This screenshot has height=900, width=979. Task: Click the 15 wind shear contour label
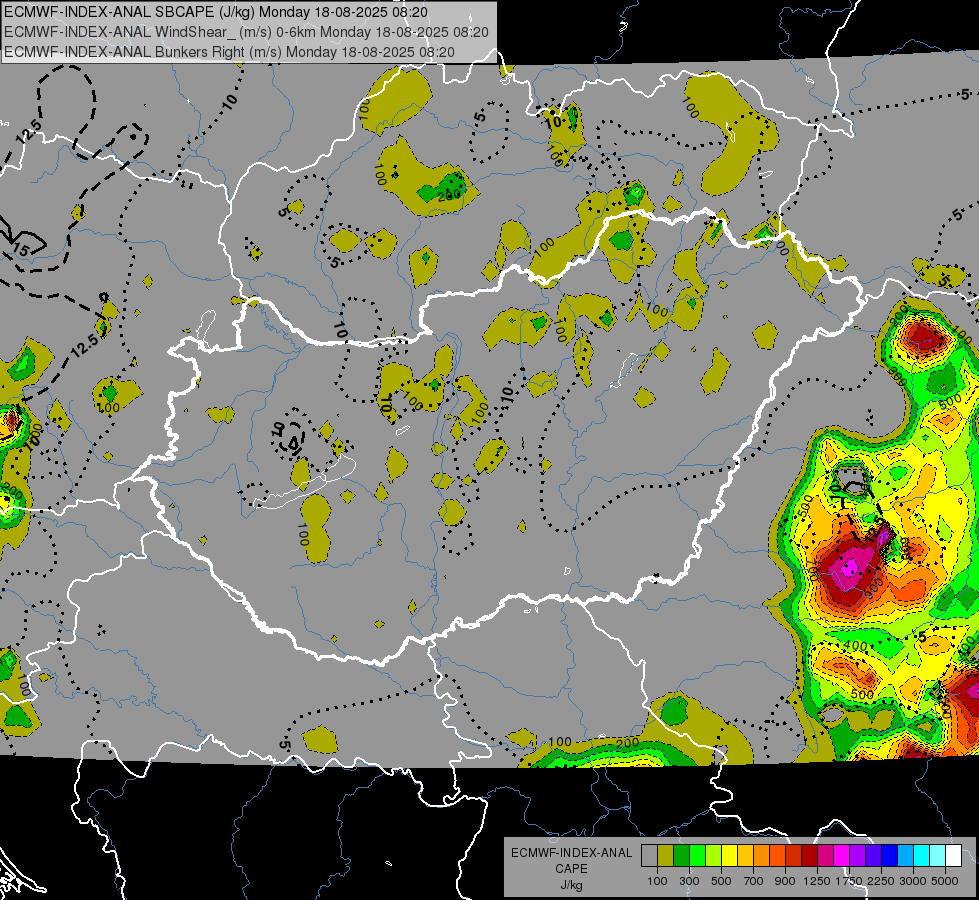21,250
